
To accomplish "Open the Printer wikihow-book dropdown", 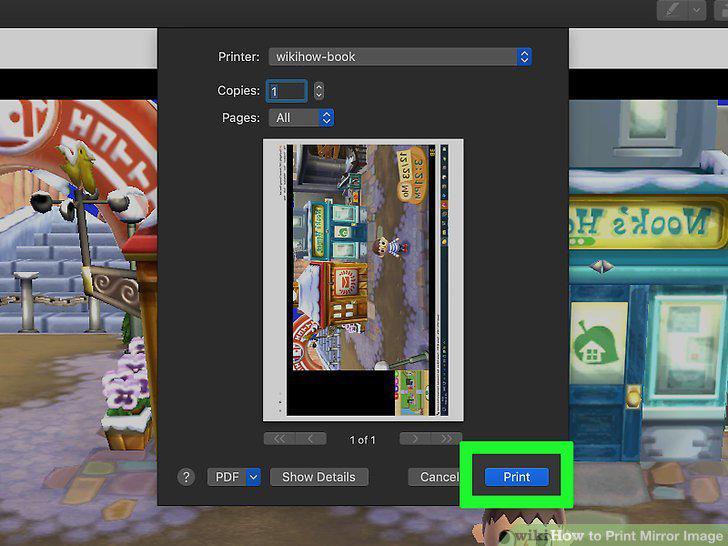I will click(400, 57).
